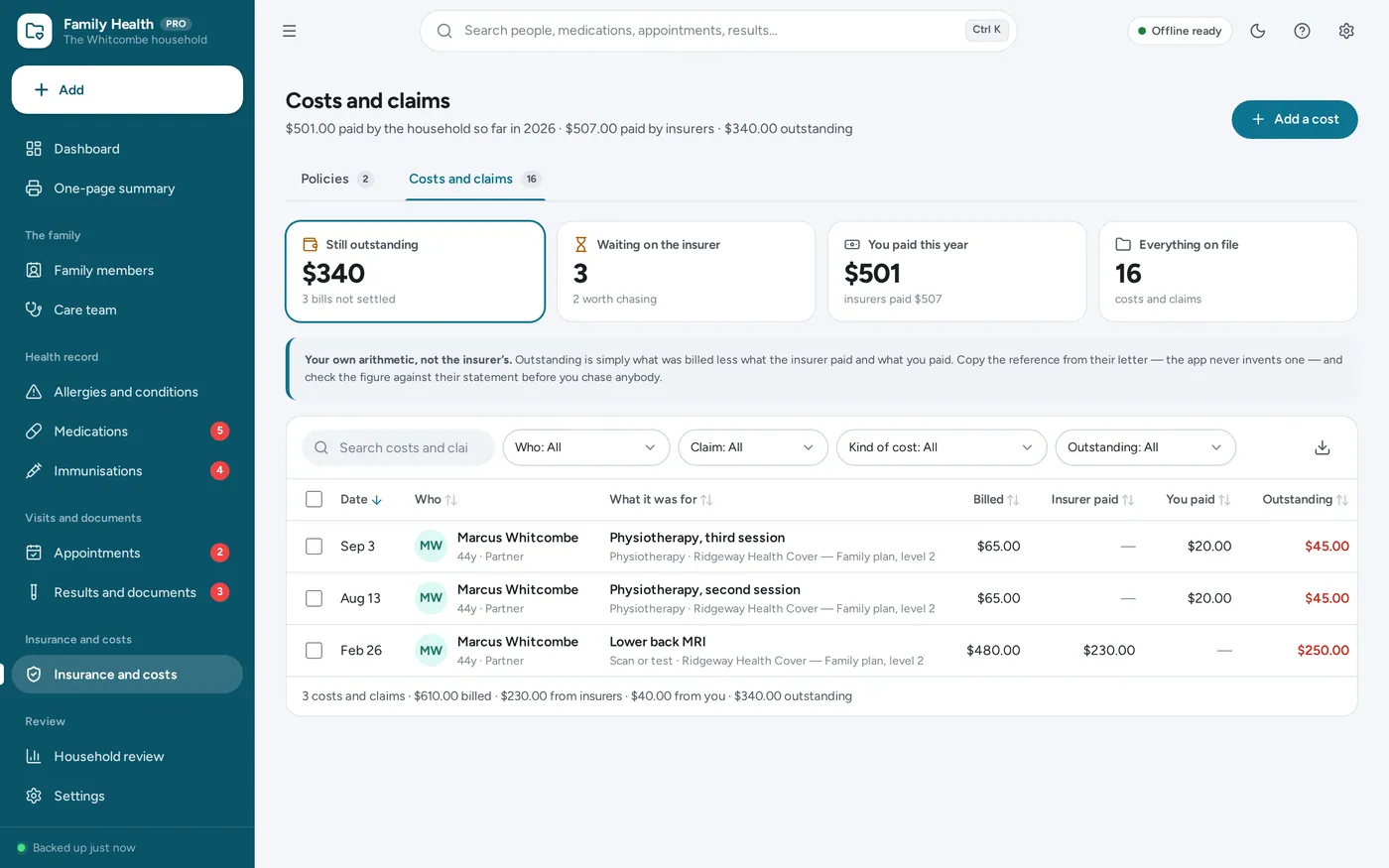Click the Add button in the sidebar
Image resolution: width=1389 pixels, height=868 pixels.
[x=127, y=90]
